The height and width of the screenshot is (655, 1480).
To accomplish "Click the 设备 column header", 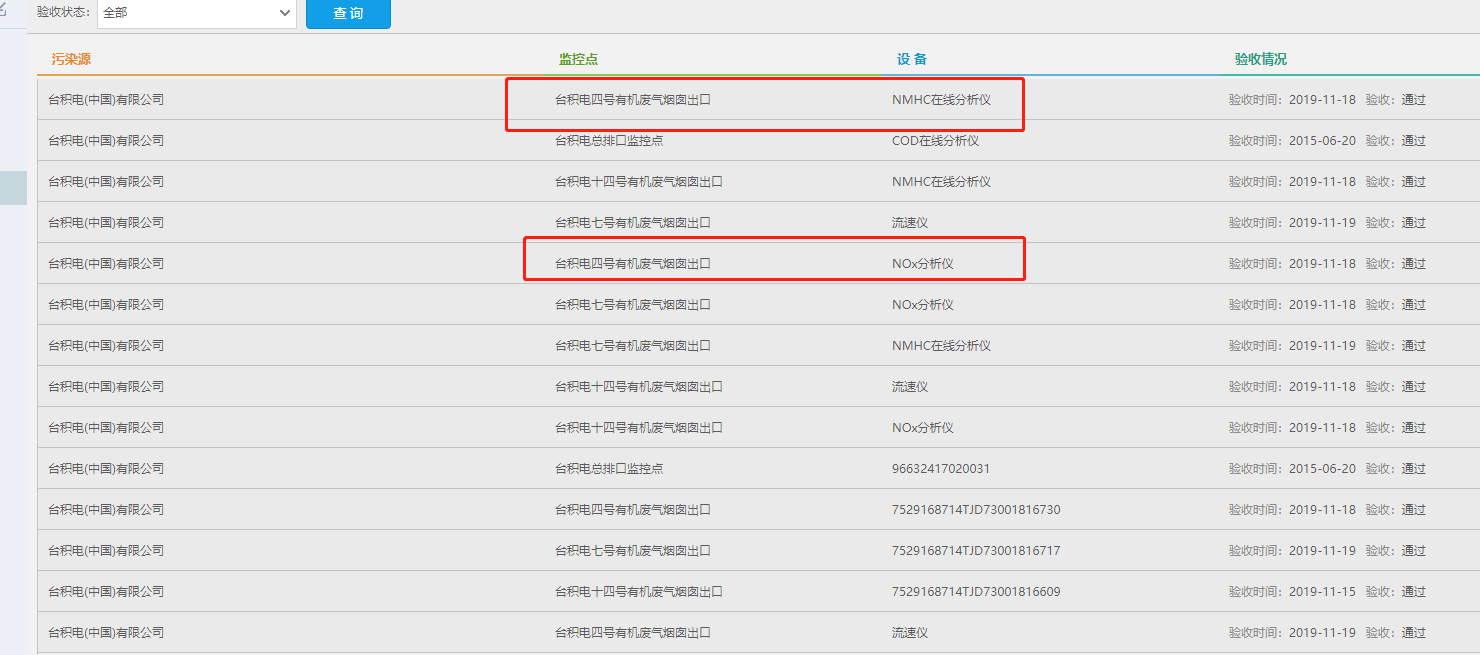I will [912, 59].
